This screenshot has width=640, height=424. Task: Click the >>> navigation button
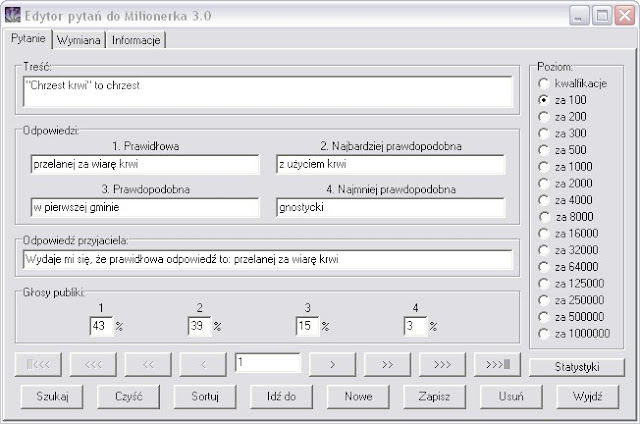pos(442,364)
